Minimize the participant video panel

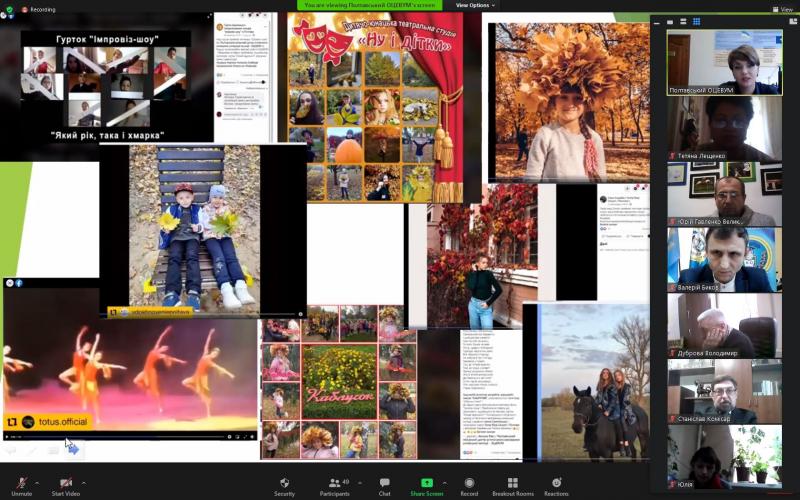(657, 22)
